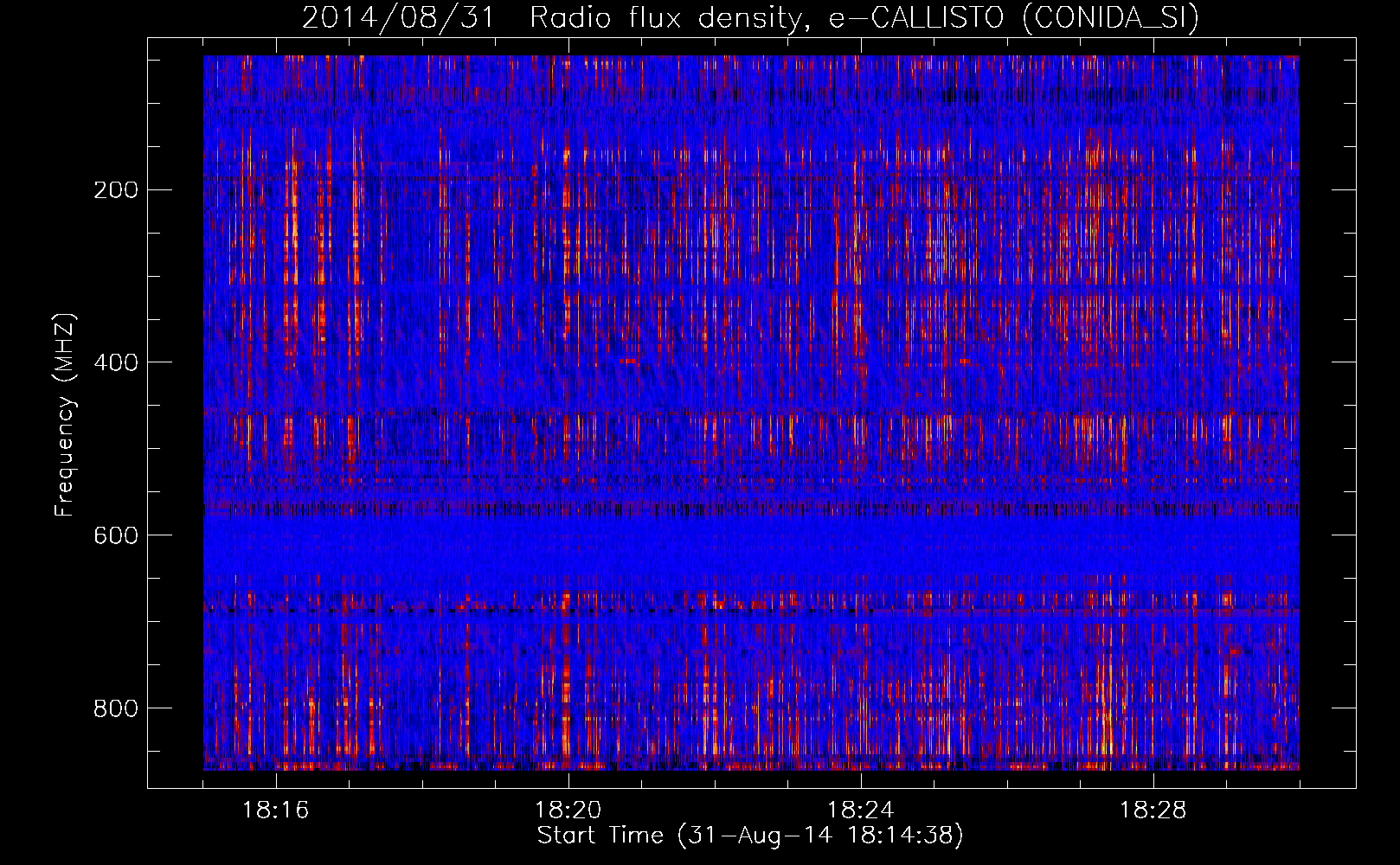The height and width of the screenshot is (865, 1400).
Task: Click the 18:20 time tick label
Action: [x=568, y=811]
